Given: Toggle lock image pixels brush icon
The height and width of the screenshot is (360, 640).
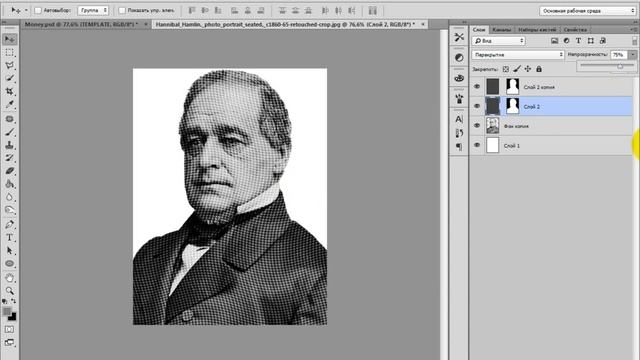Looking at the screenshot, I should [x=517, y=69].
